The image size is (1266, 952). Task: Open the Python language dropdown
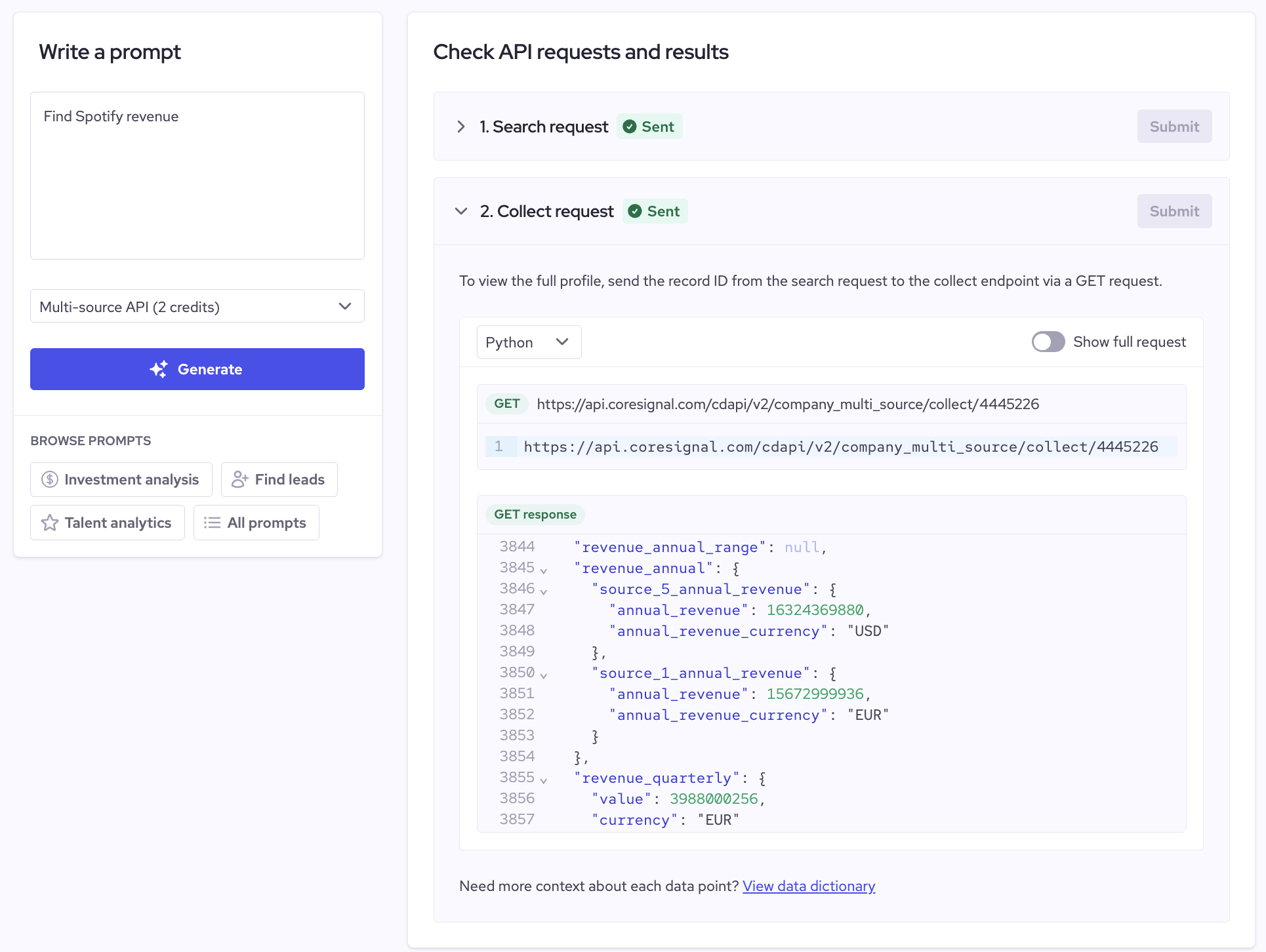[x=529, y=342]
